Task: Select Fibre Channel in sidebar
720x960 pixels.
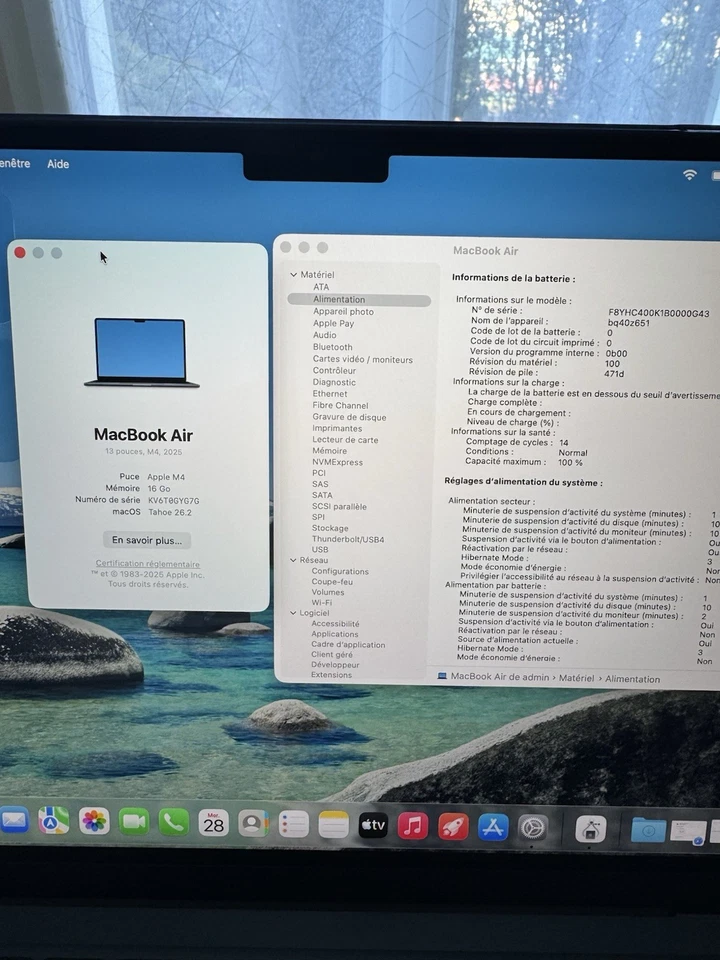Action: [x=340, y=405]
